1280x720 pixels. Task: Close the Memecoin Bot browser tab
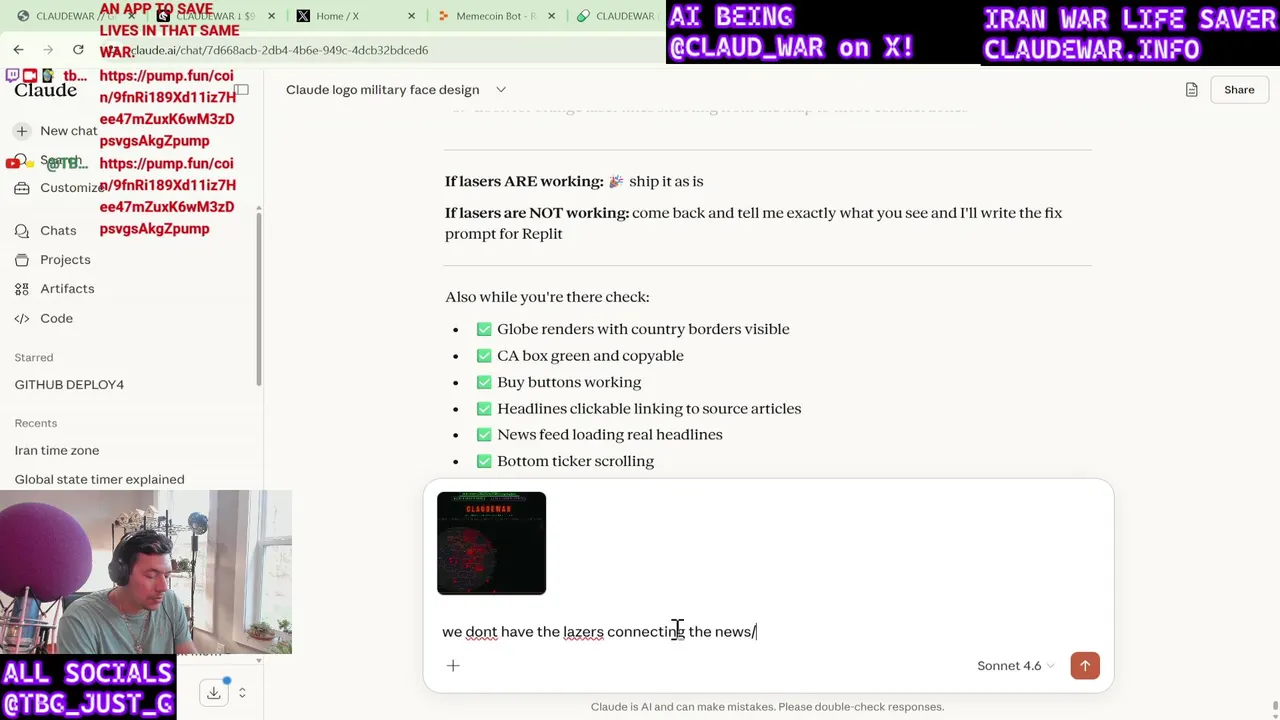point(551,16)
